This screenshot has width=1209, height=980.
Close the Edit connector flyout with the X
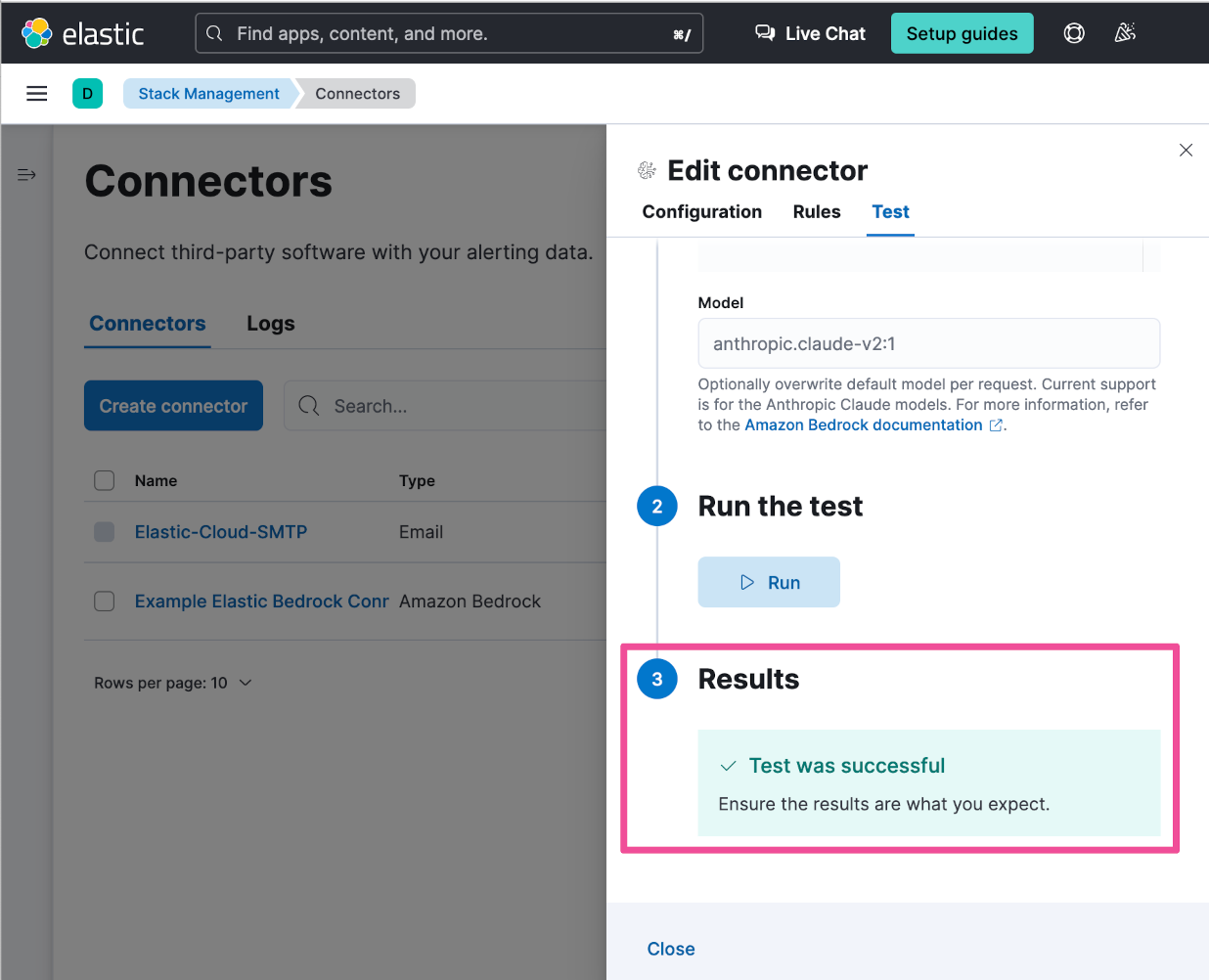tap(1186, 150)
